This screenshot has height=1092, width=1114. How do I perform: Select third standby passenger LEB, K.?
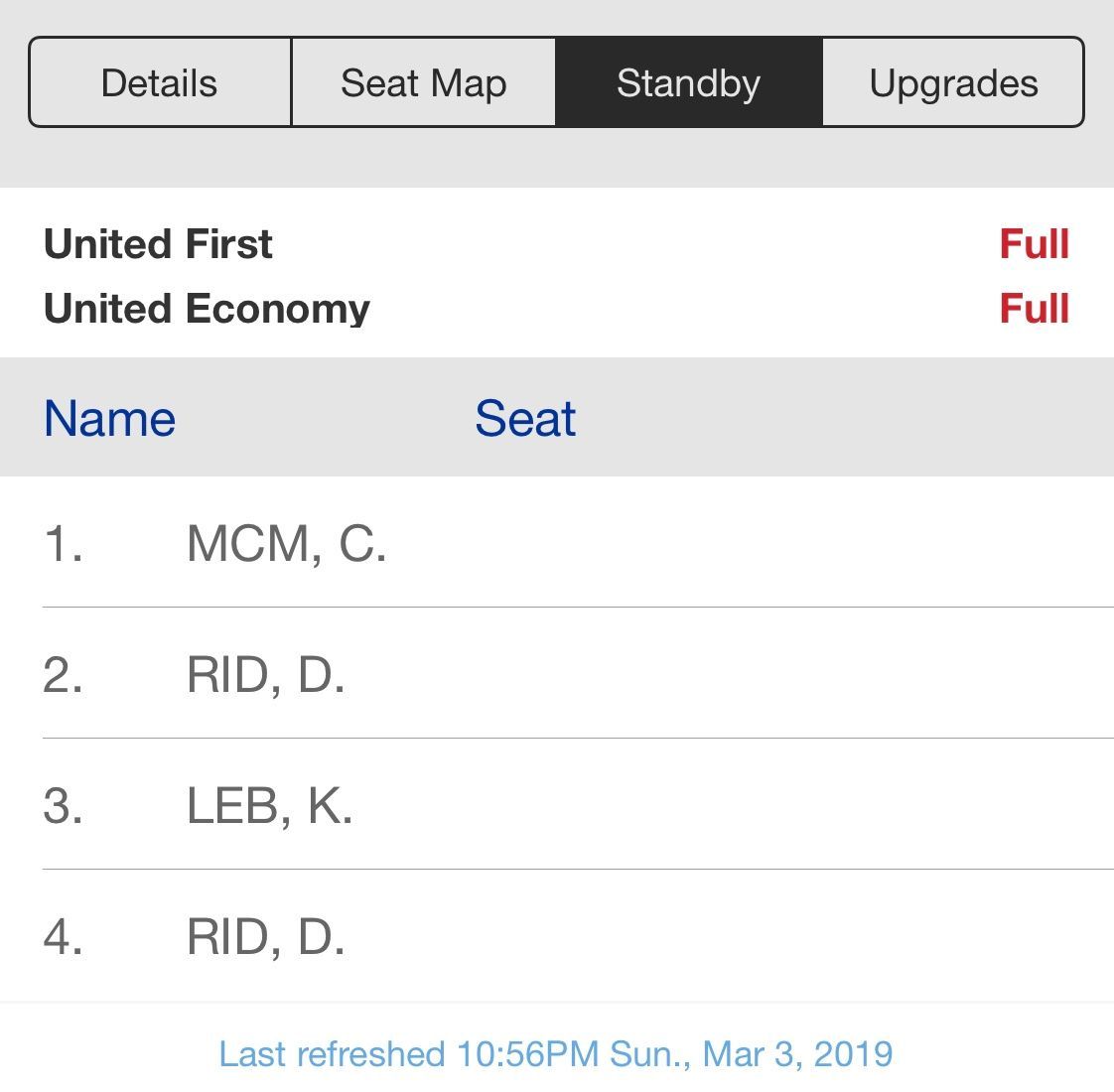pos(557,805)
